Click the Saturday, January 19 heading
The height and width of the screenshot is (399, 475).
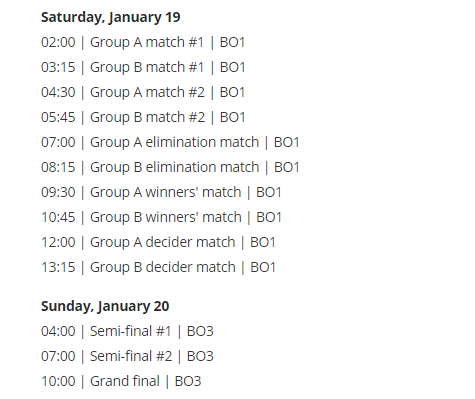[111, 17]
